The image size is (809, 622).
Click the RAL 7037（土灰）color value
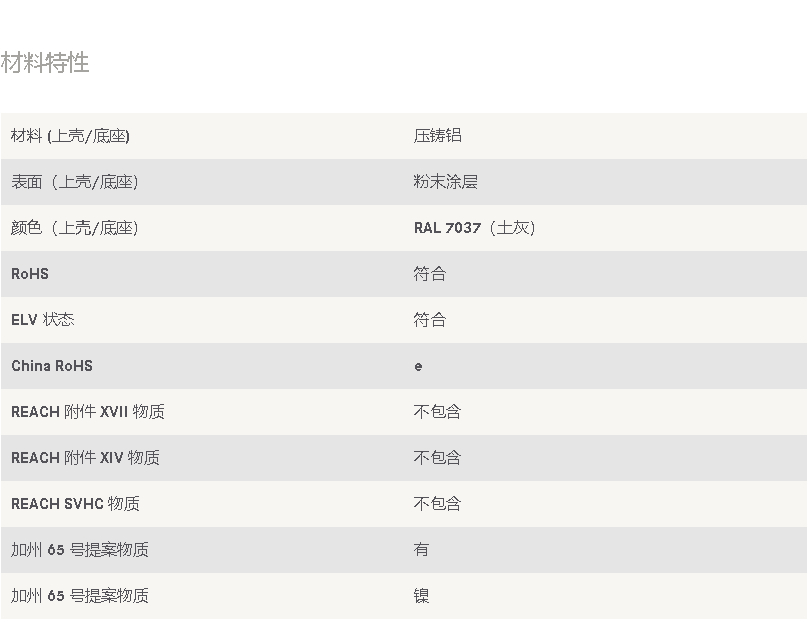[x=475, y=228]
